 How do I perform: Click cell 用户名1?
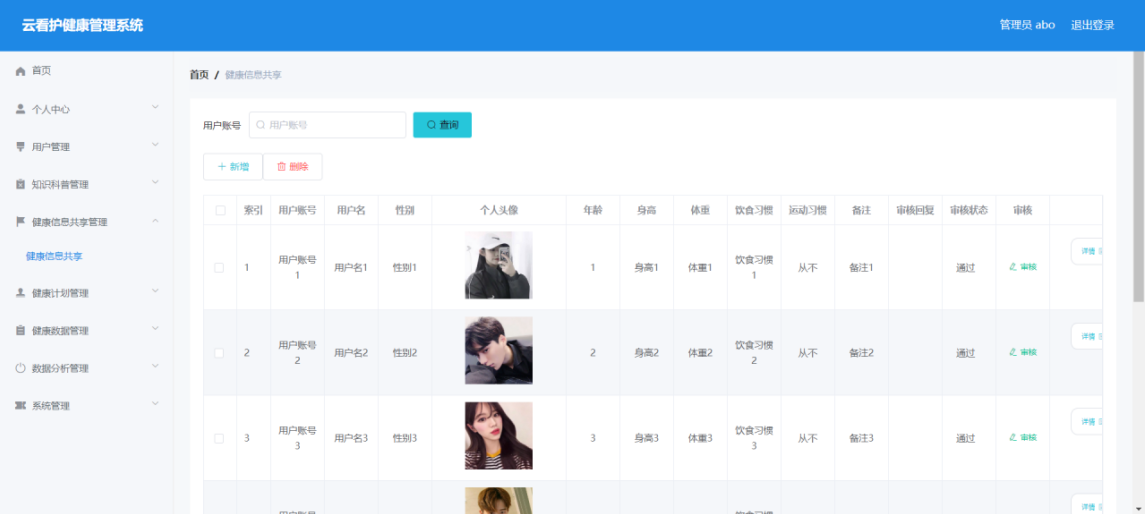click(x=351, y=268)
